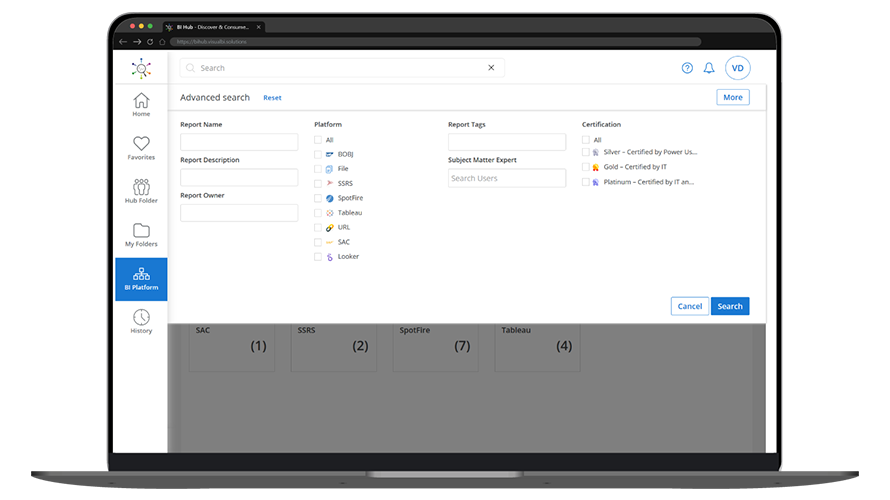Open the help question mark icon

pos(687,68)
